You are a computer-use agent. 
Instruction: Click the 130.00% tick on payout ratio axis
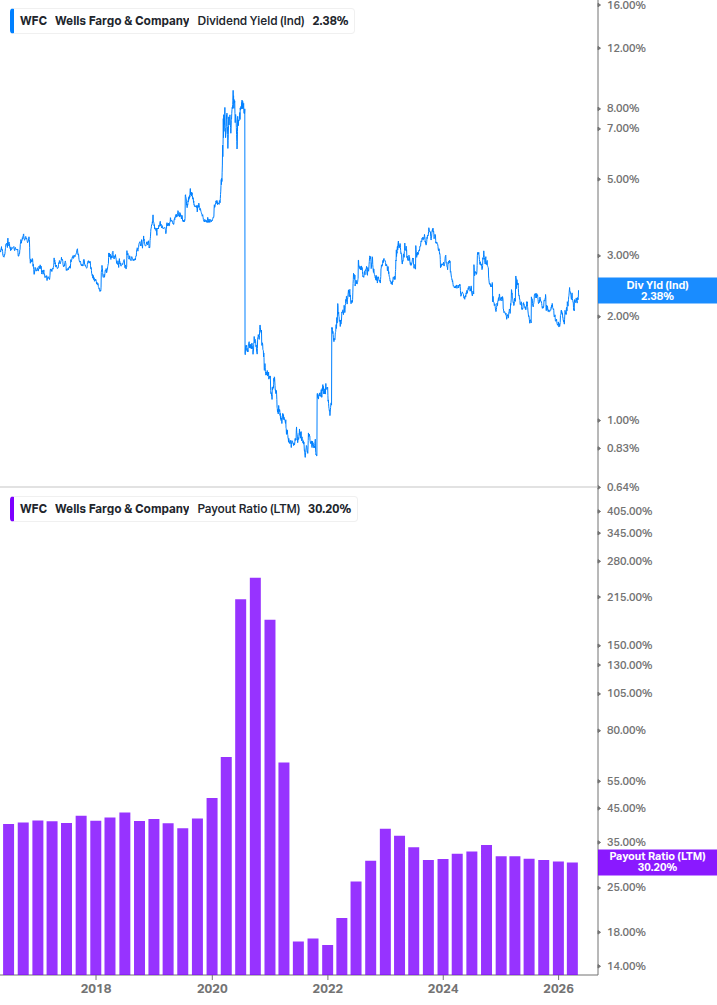point(629,665)
